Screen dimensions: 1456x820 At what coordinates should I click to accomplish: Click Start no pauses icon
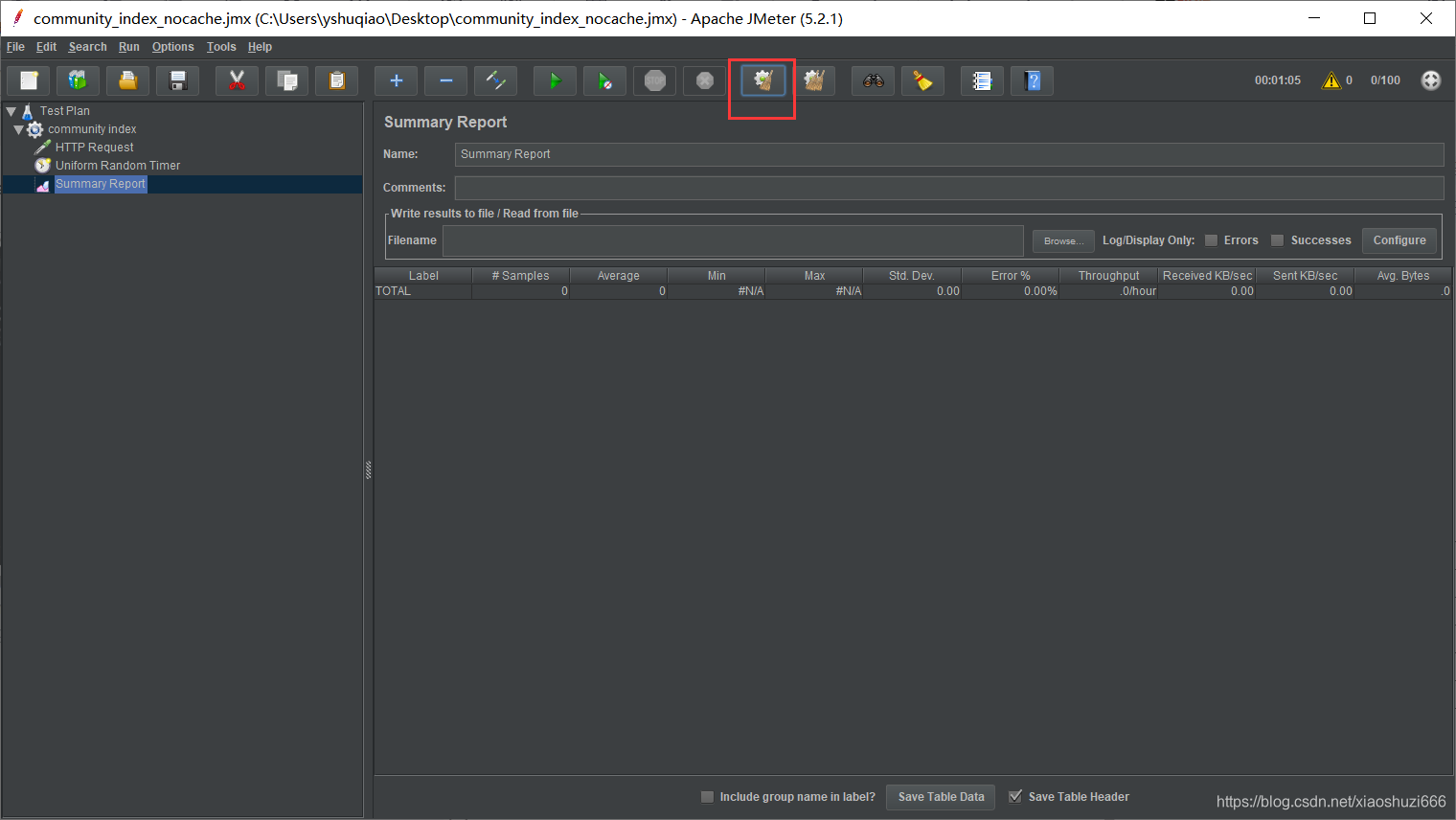point(604,81)
